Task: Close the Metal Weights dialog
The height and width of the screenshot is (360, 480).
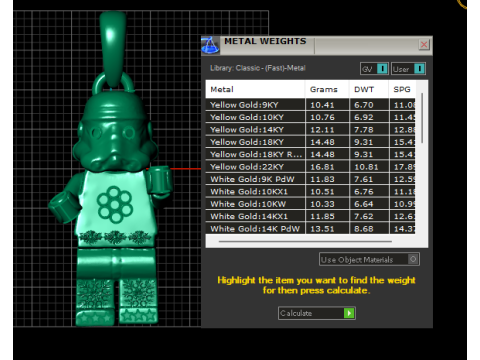Action: coord(424,45)
